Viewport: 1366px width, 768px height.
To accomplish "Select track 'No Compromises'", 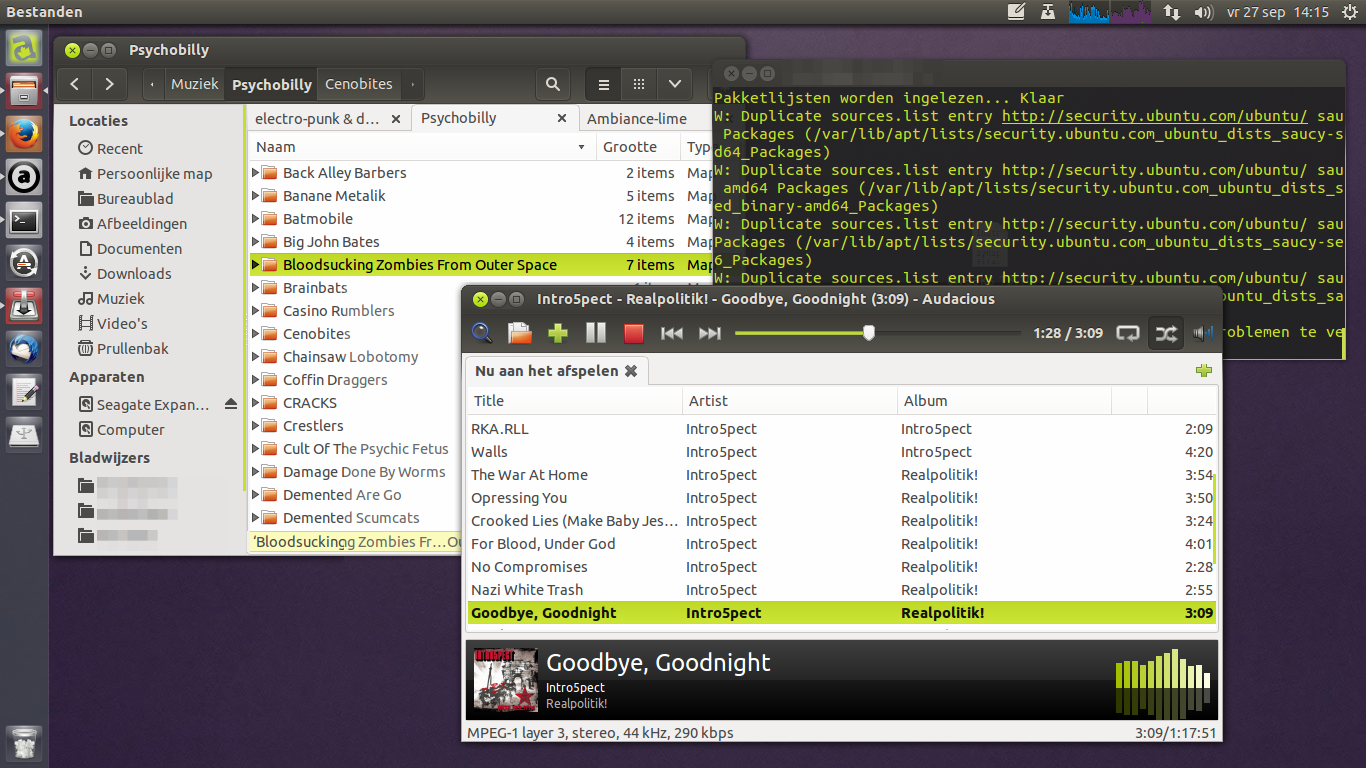I will [x=840, y=567].
